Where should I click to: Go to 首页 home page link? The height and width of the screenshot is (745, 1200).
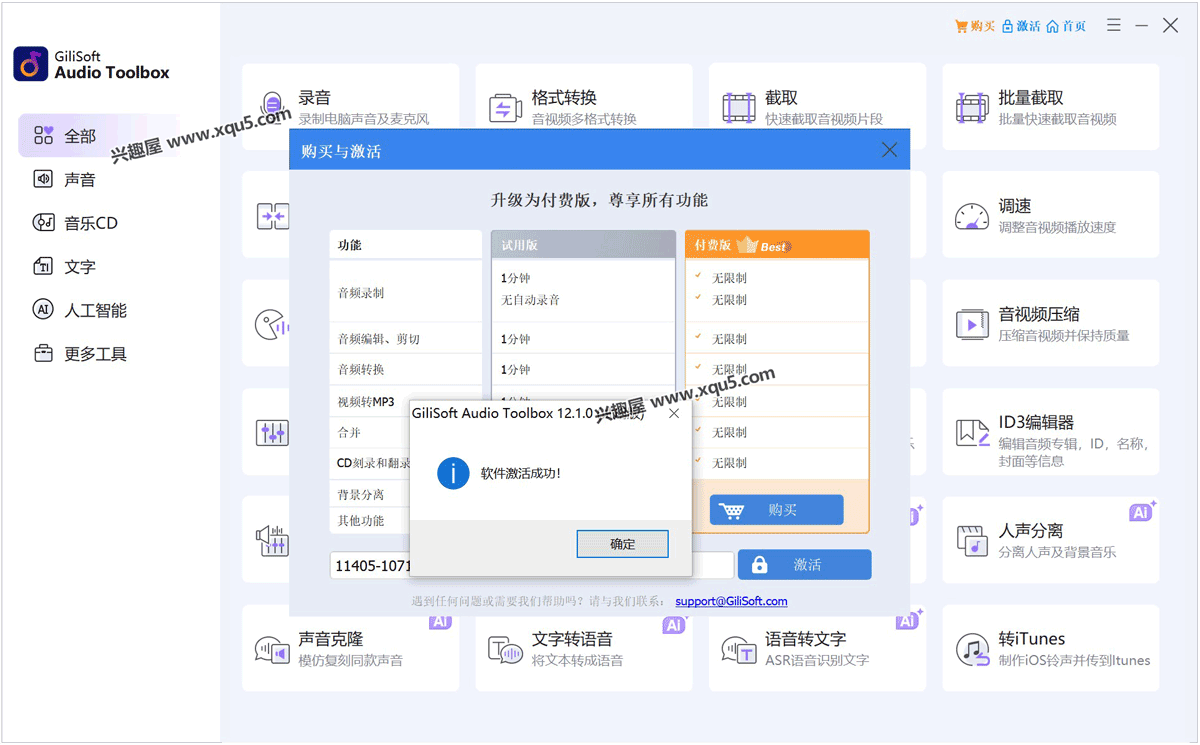point(1066,26)
